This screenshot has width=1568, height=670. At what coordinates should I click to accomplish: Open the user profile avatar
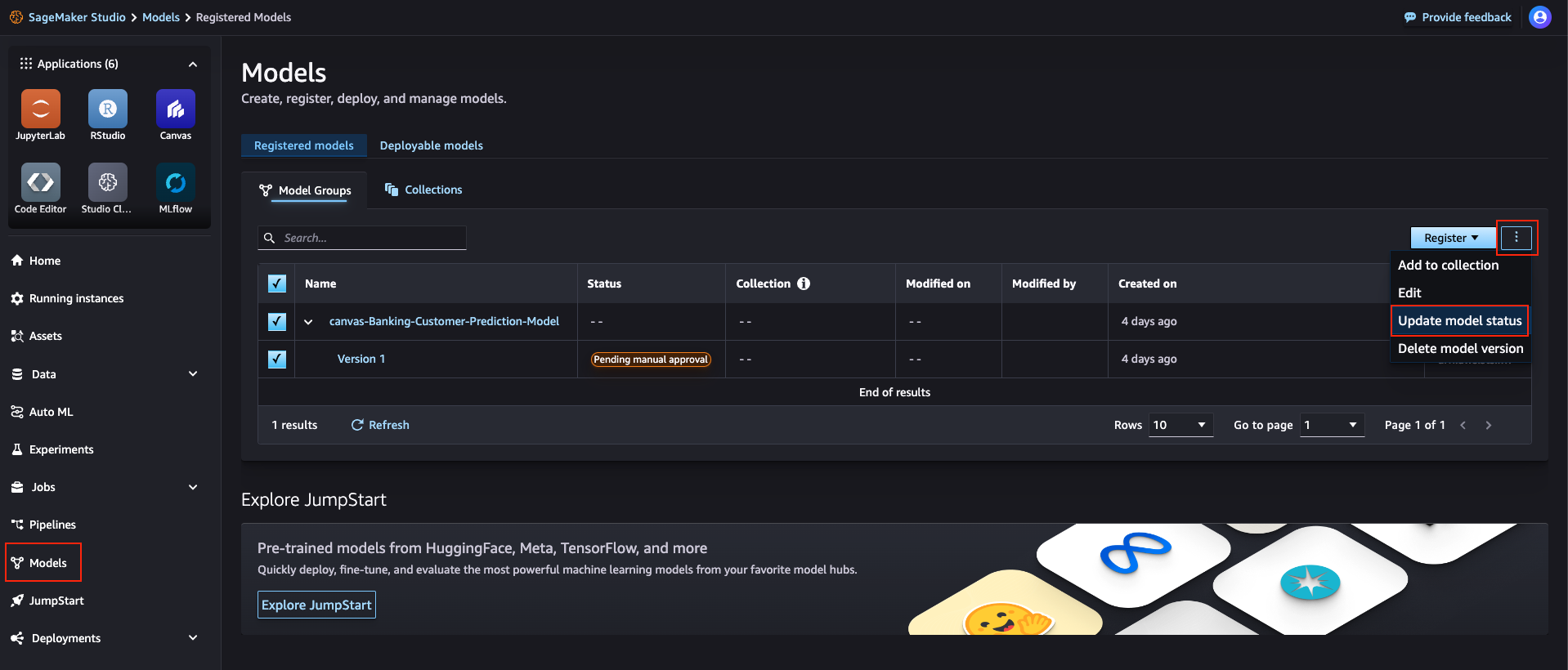[1540, 17]
